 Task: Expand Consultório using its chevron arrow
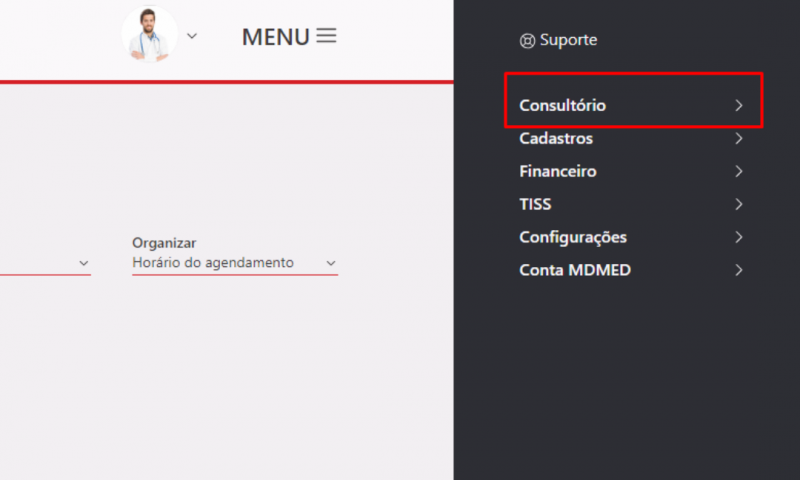(x=739, y=105)
